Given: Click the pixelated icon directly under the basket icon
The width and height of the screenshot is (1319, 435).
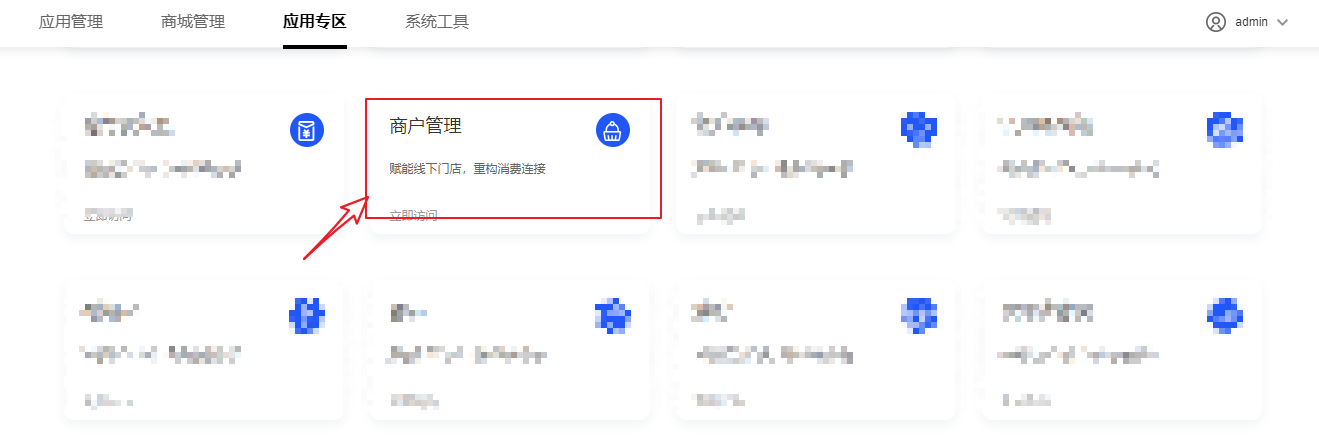Looking at the screenshot, I should (x=613, y=315).
